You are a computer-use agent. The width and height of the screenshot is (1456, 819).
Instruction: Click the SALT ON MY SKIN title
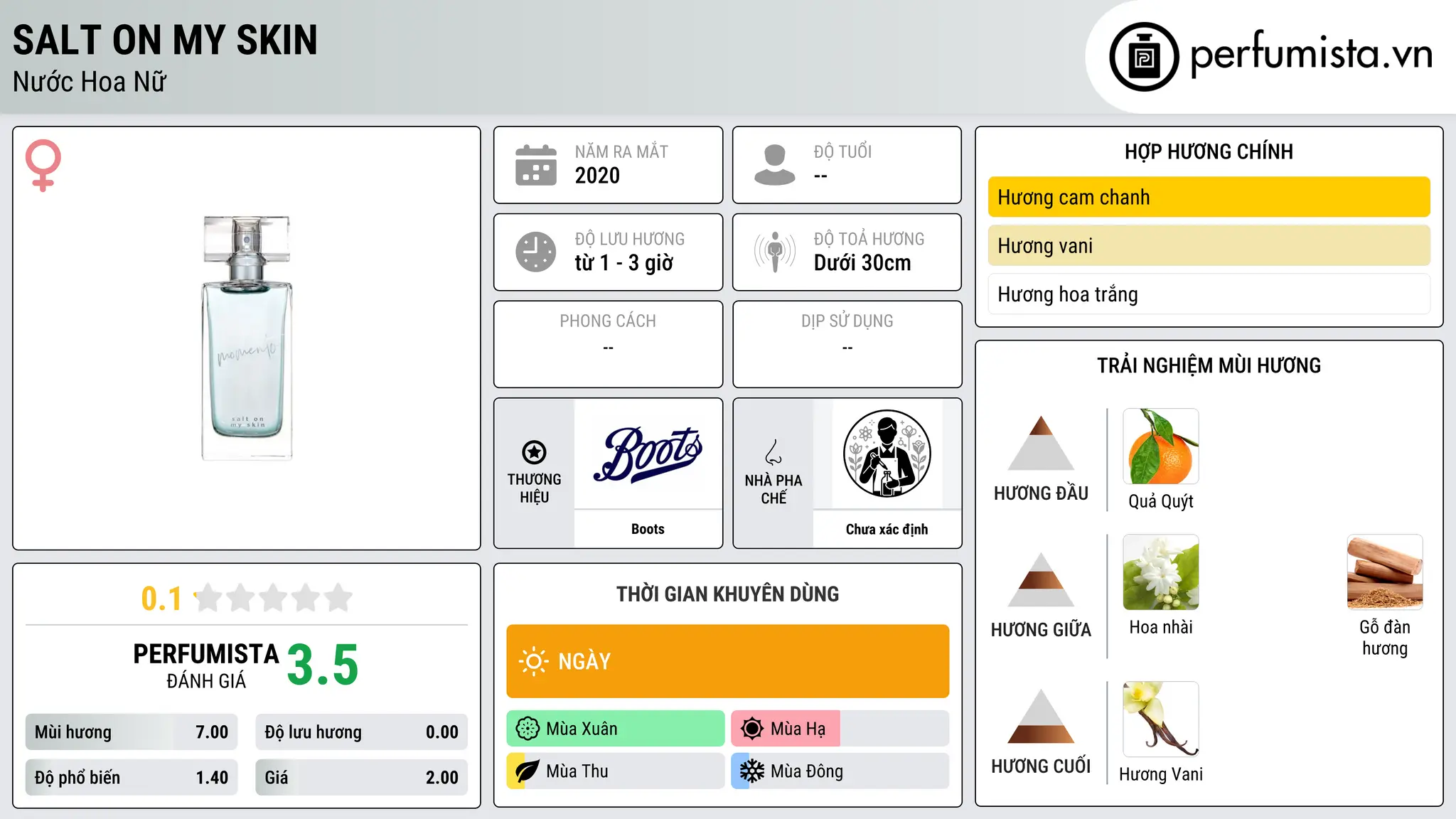click(165, 40)
